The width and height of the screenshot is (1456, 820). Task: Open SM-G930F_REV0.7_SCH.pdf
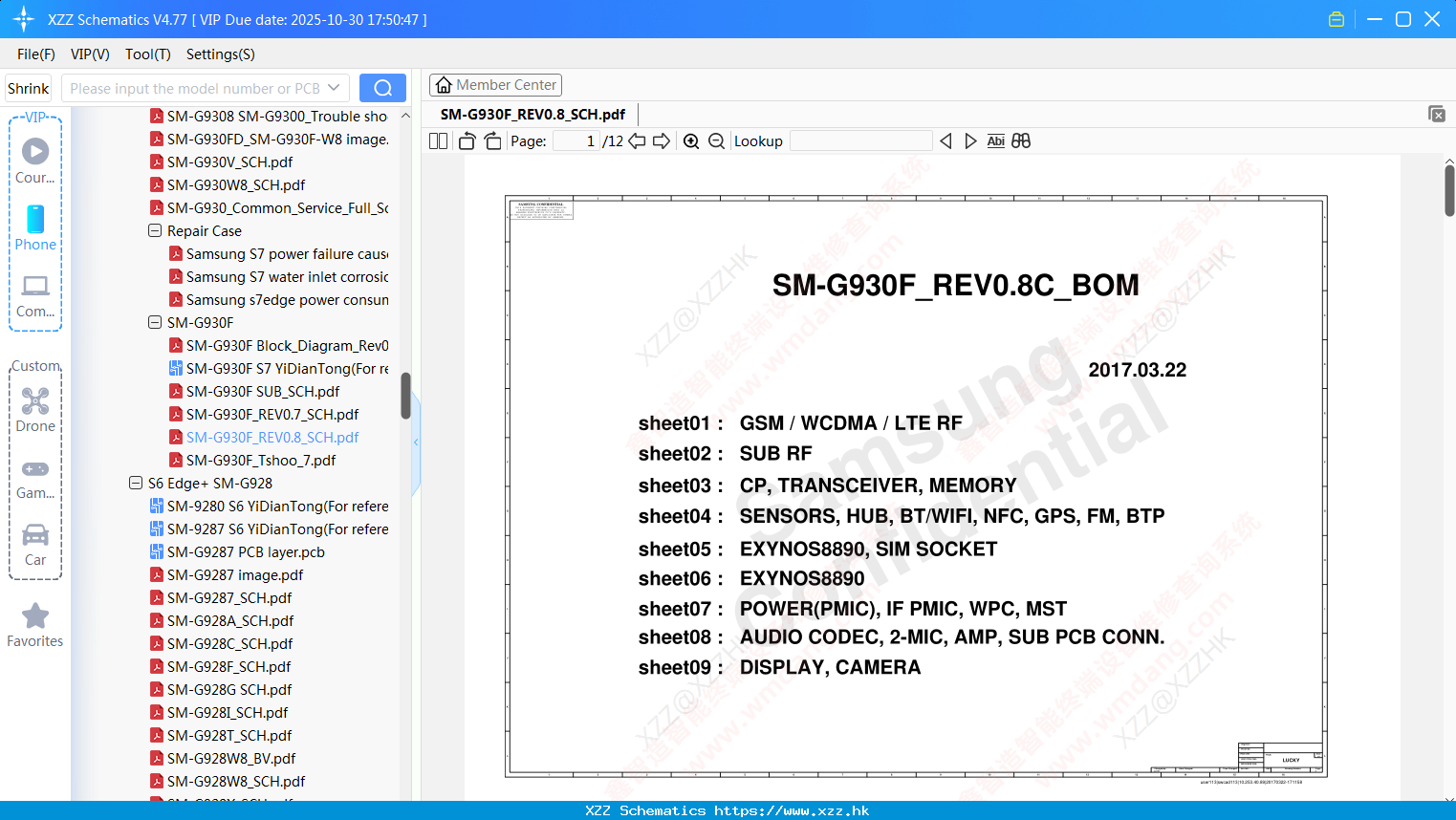coord(264,415)
